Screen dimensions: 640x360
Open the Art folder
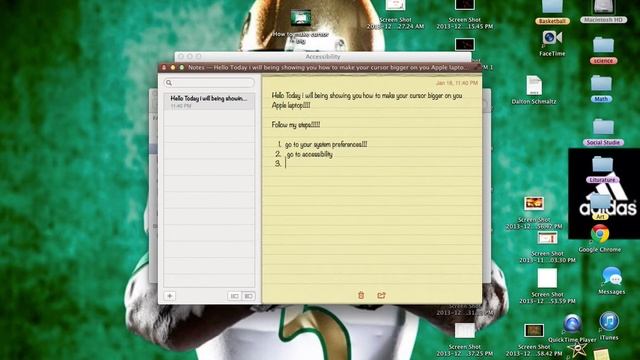pyautogui.click(x=600, y=207)
